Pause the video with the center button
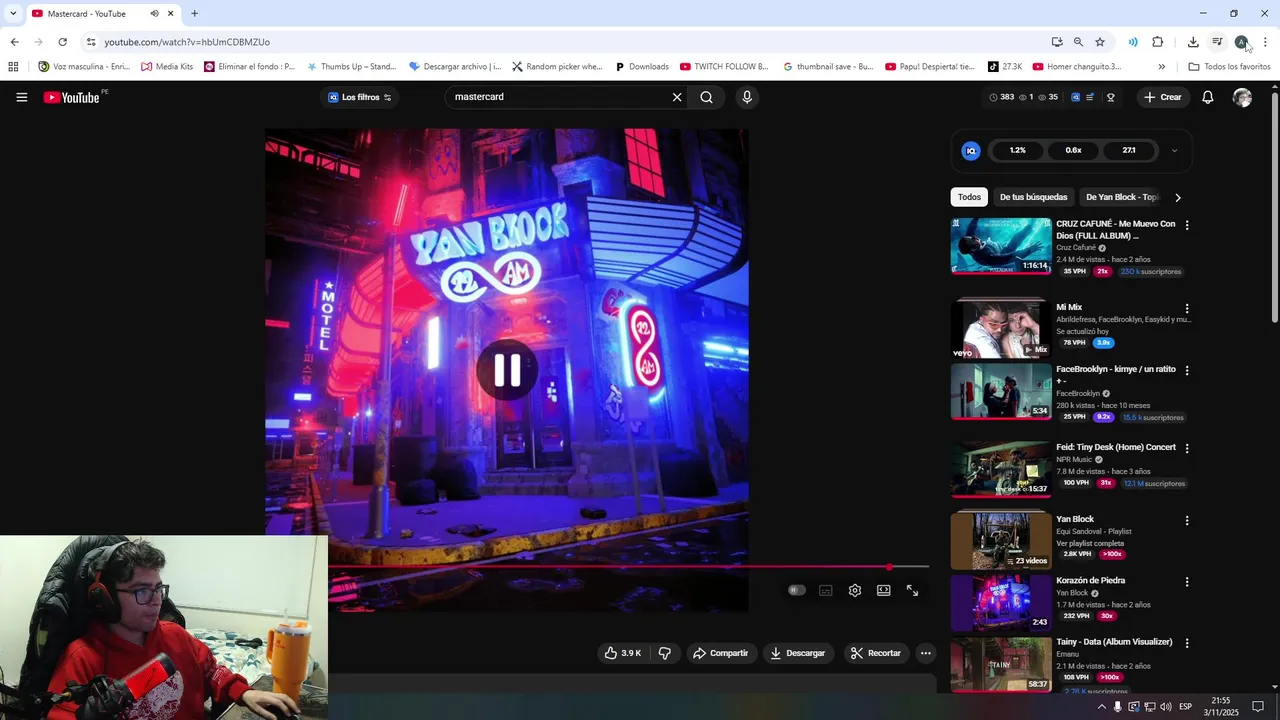The height and width of the screenshot is (720, 1280). point(507,370)
